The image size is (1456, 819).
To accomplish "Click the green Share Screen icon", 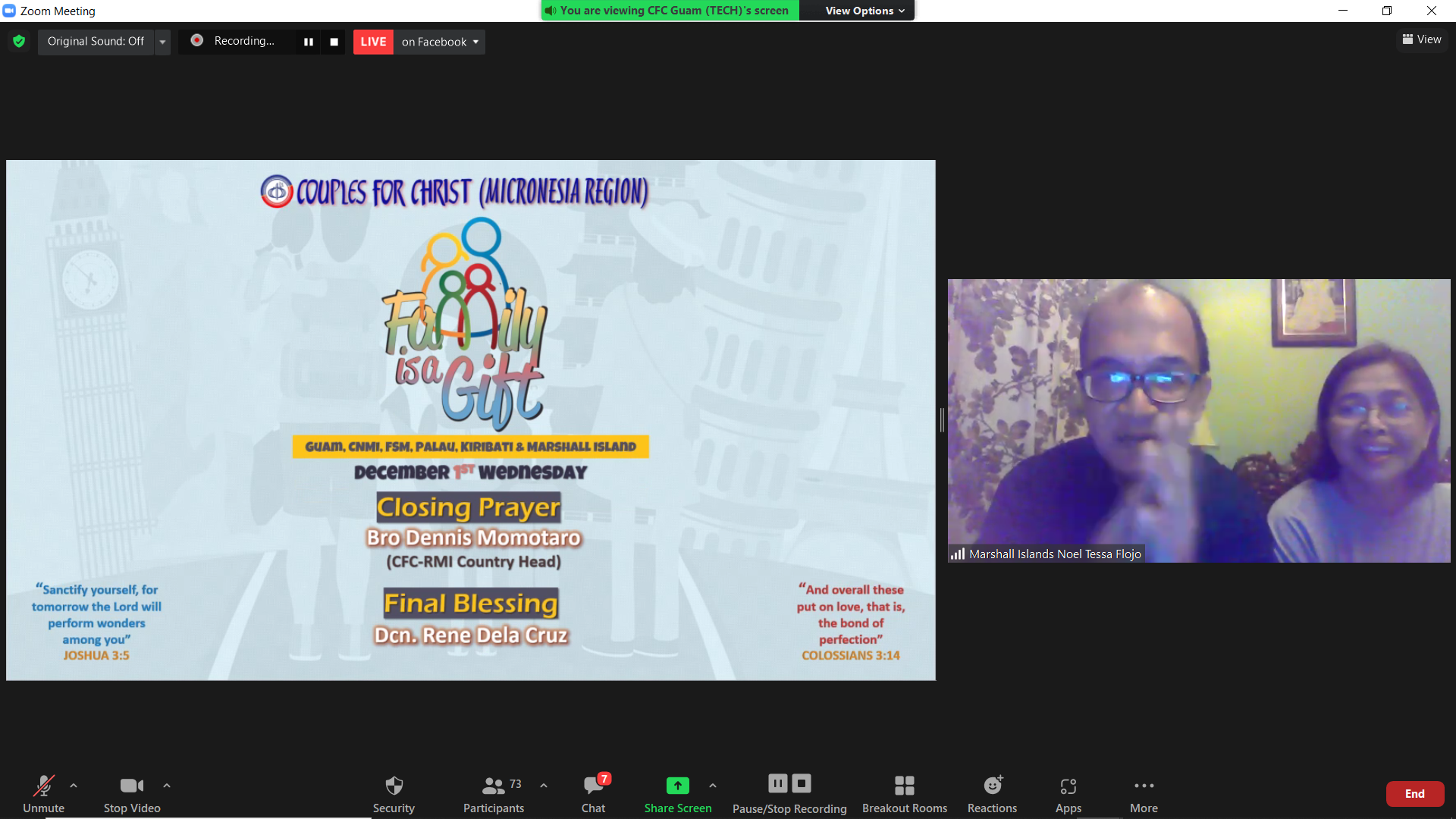I will (x=678, y=786).
